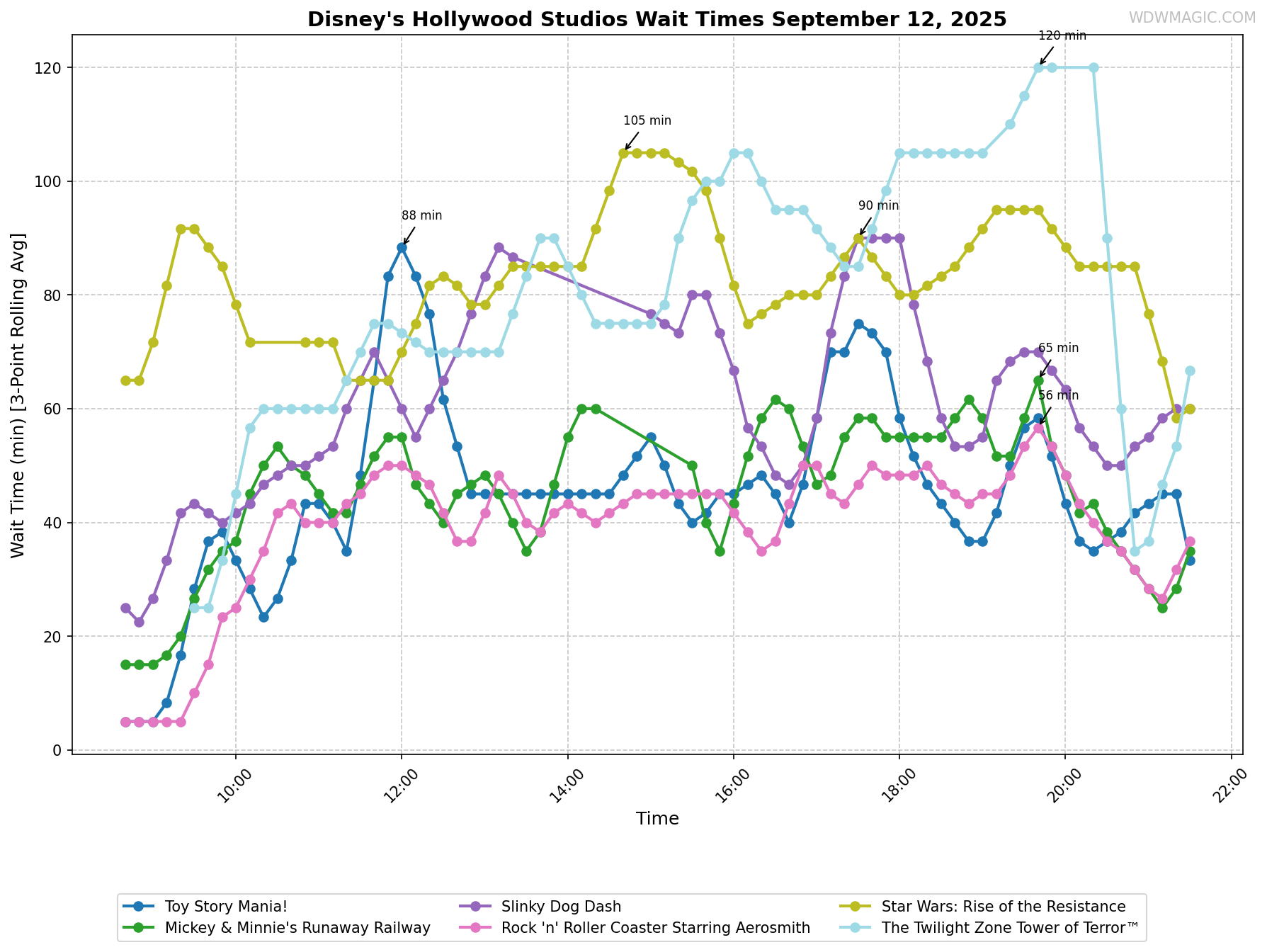Click the 88 min peak annotation

[x=421, y=216]
